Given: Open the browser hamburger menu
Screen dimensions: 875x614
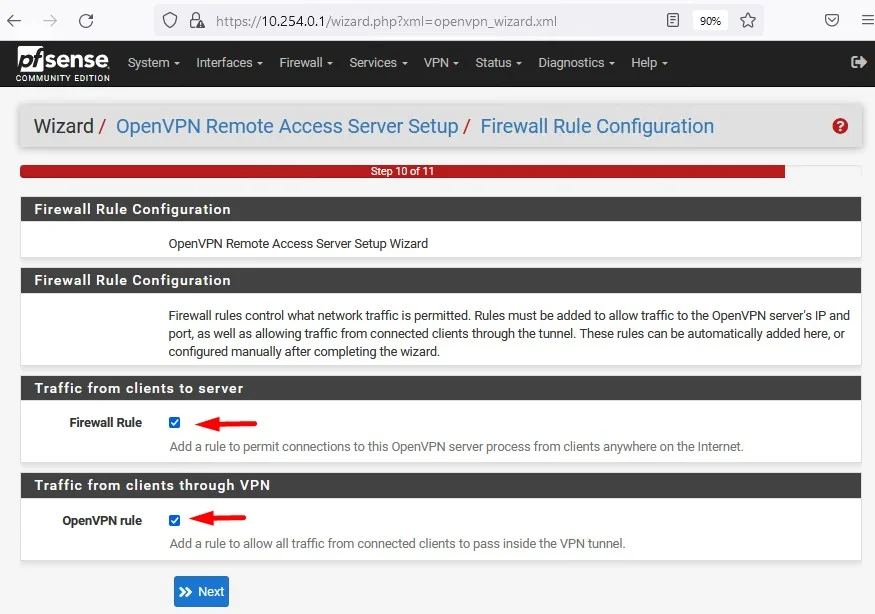Looking at the screenshot, I should pos(867,21).
